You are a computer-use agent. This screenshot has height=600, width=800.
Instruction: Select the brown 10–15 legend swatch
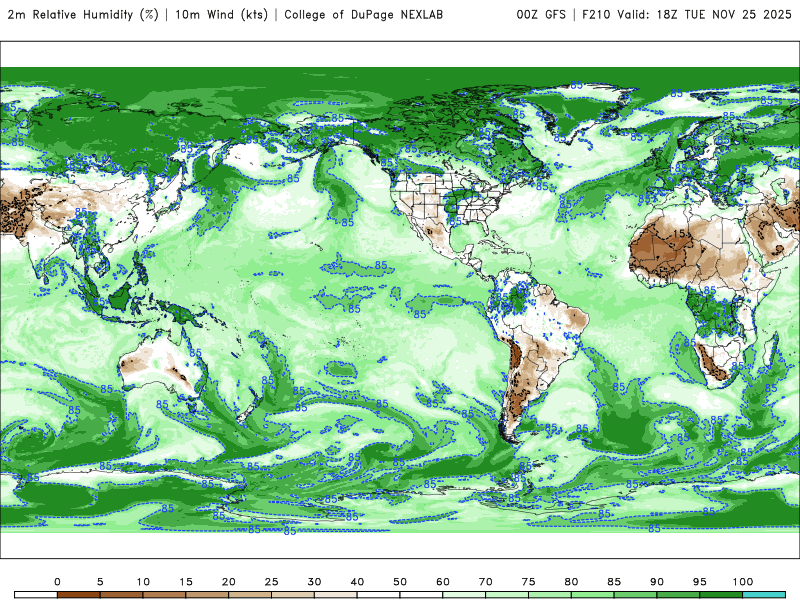(x=164, y=595)
